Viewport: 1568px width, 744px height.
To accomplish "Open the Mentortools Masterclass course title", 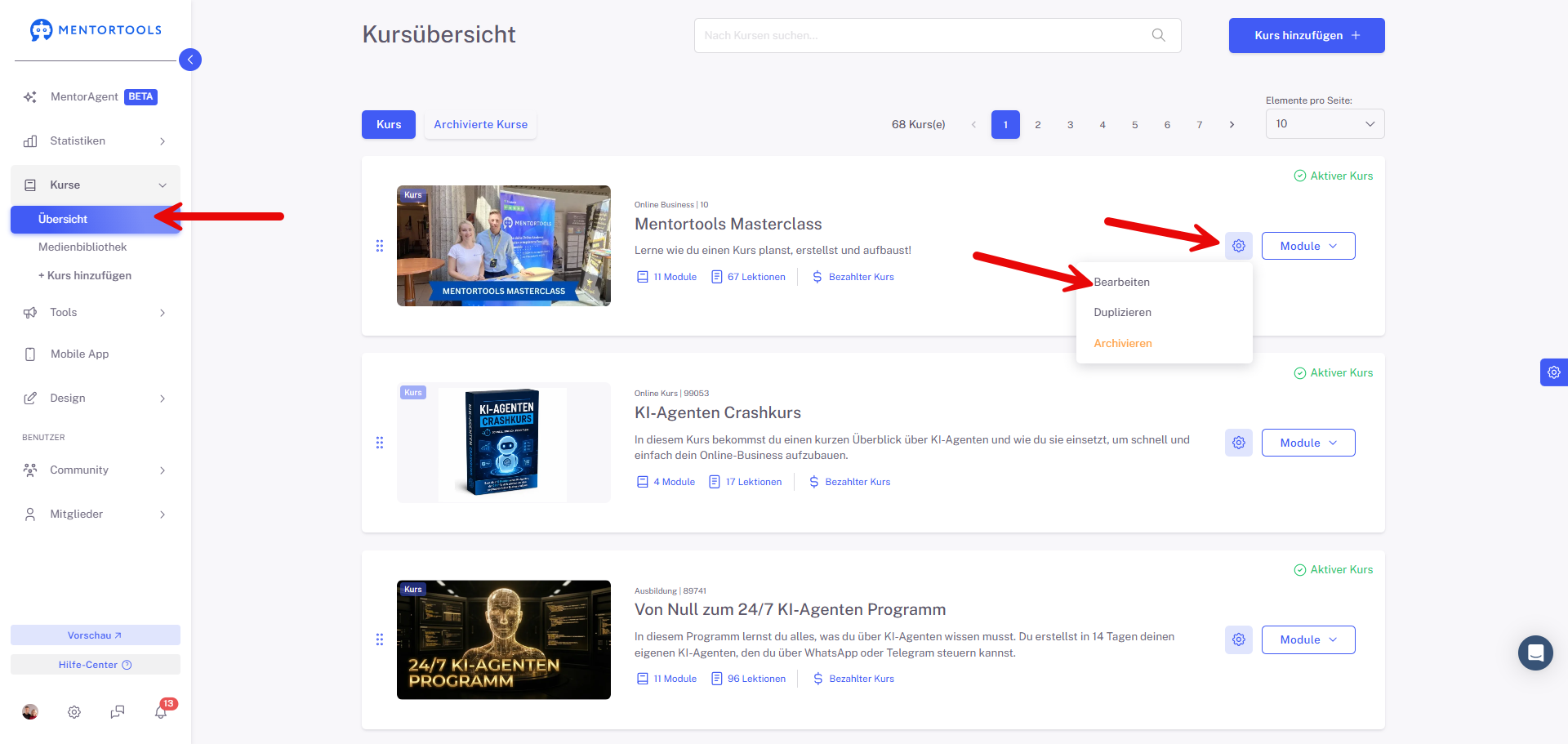I will point(728,224).
